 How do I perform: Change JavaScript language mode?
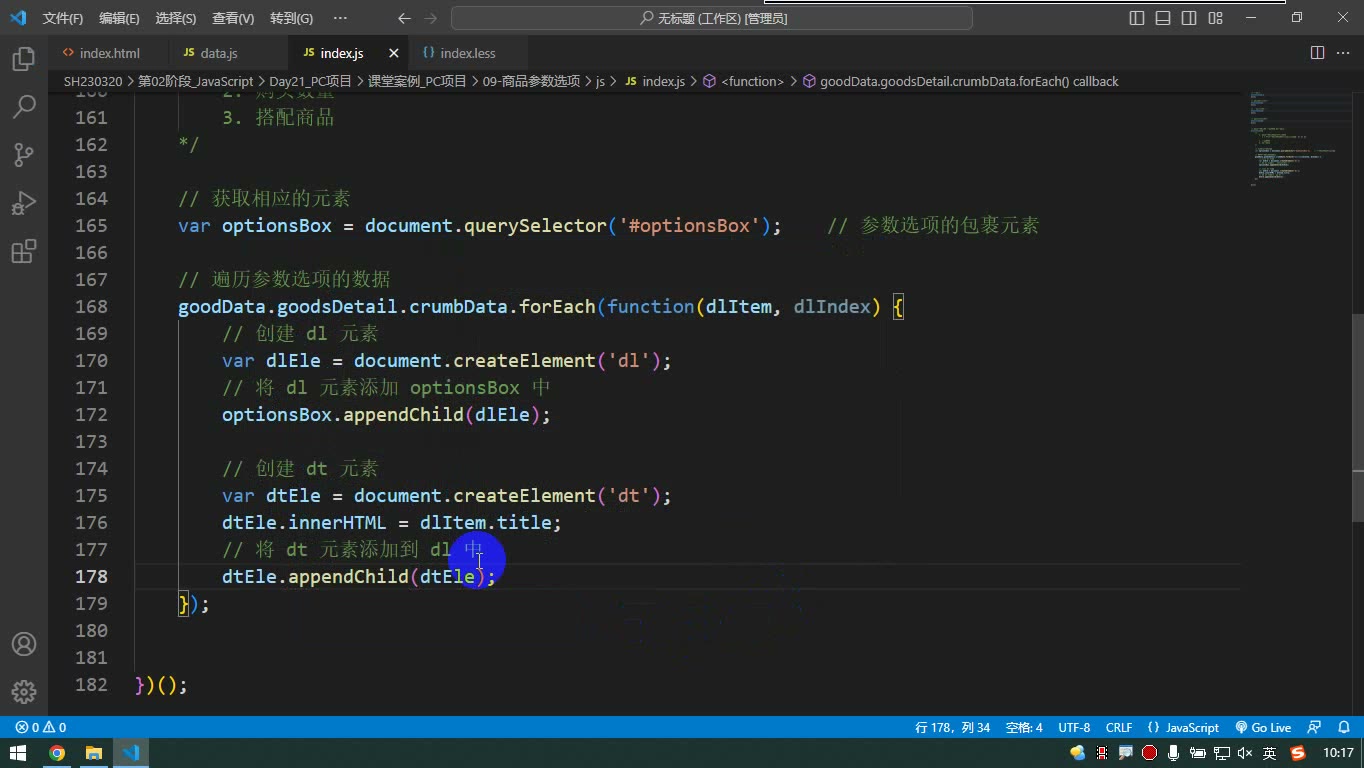[x=1184, y=728]
